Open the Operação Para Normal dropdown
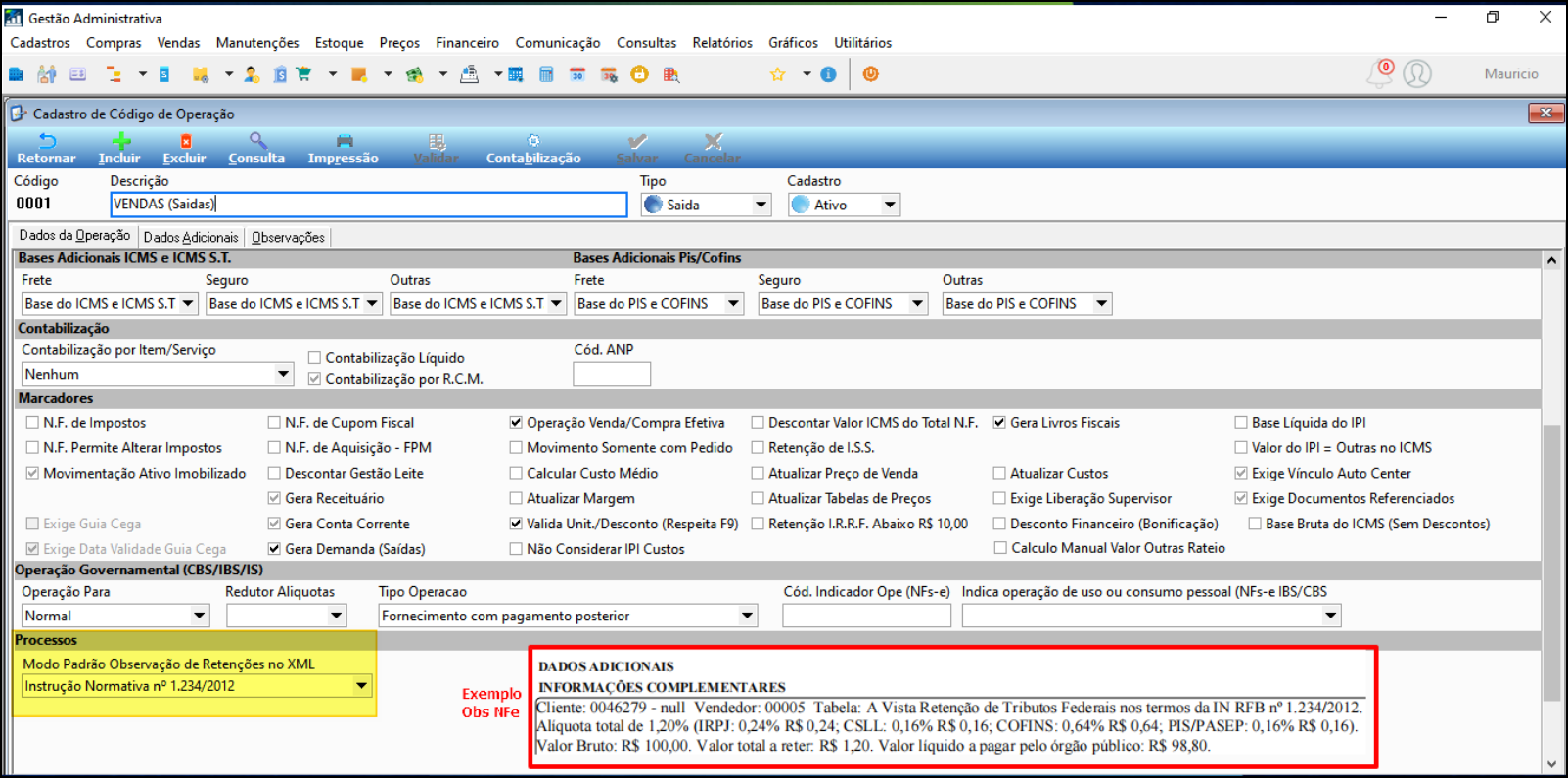Image resolution: width=1568 pixels, height=778 pixels. (199, 616)
